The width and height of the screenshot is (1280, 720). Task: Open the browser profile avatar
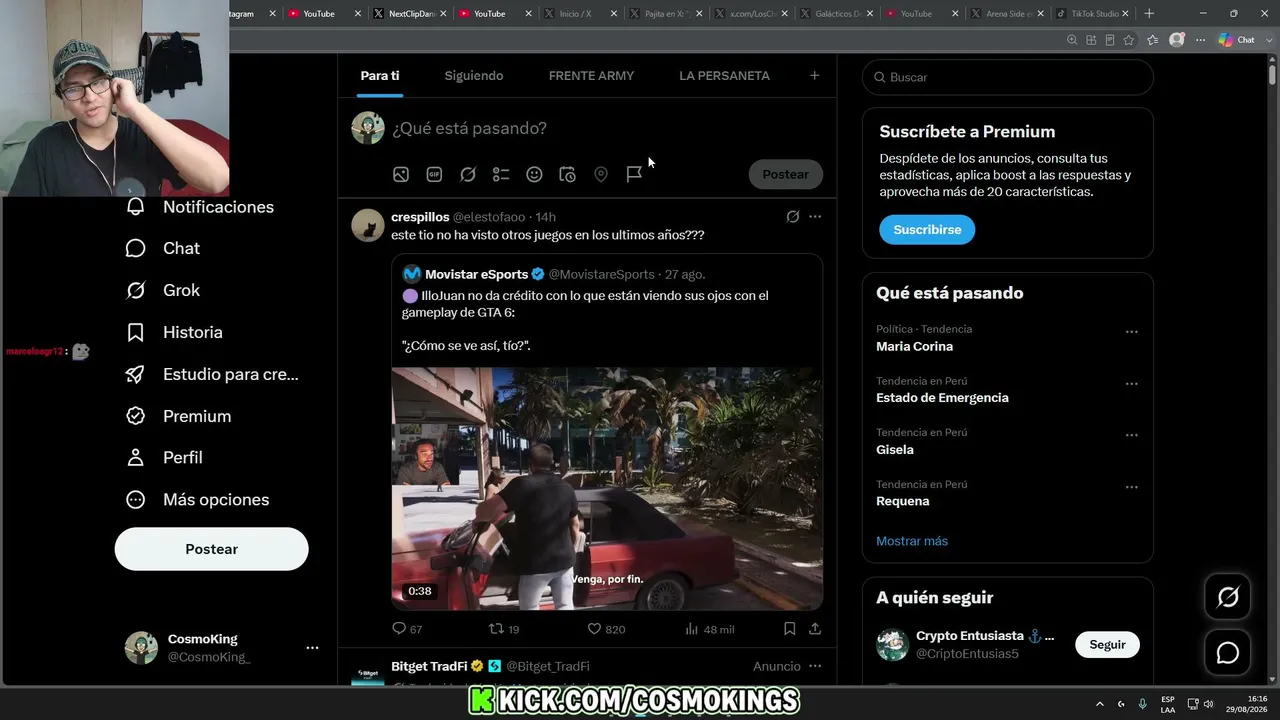click(1177, 40)
